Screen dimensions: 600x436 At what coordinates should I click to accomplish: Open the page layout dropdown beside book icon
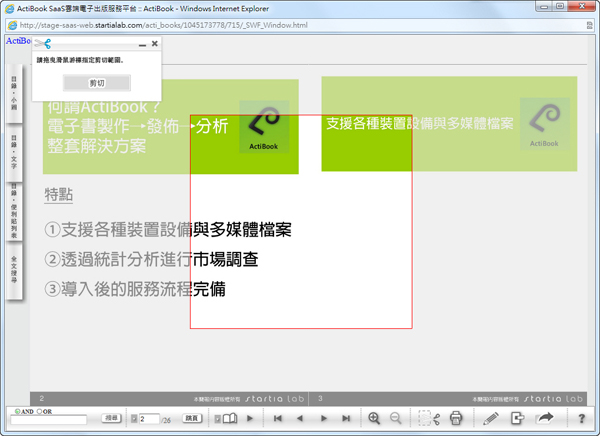pos(217,419)
